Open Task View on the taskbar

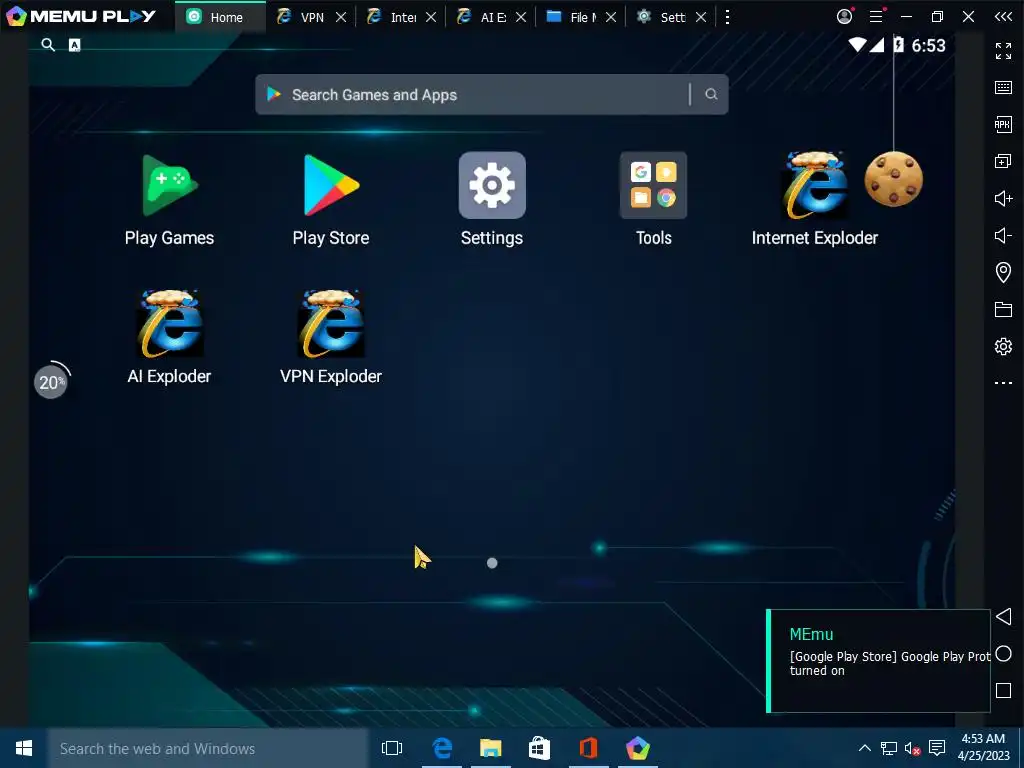(x=392, y=748)
